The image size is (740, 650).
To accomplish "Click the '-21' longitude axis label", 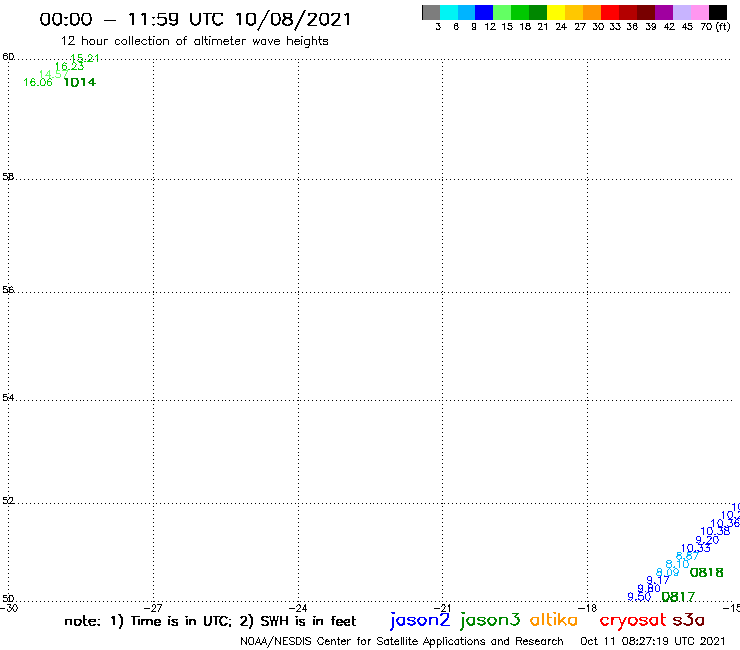I will pyautogui.click(x=443, y=608).
